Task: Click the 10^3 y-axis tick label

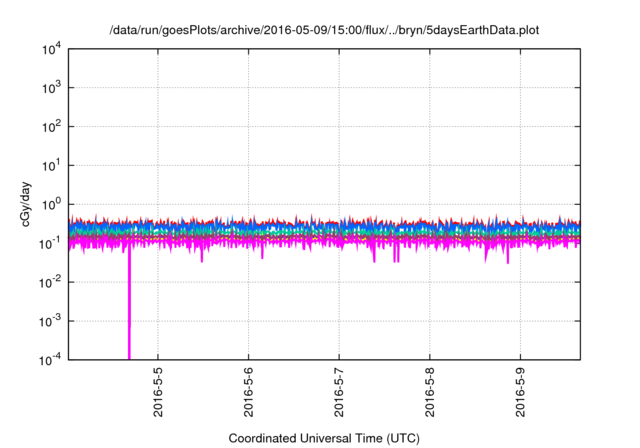Action: coord(51,88)
